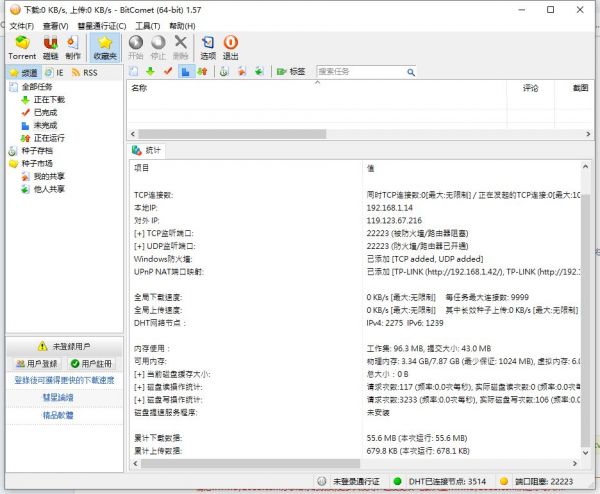Expand the [+] 磁盘读操作统计 row
The height and width of the screenshot is (494, 600).
coord(168,387)
